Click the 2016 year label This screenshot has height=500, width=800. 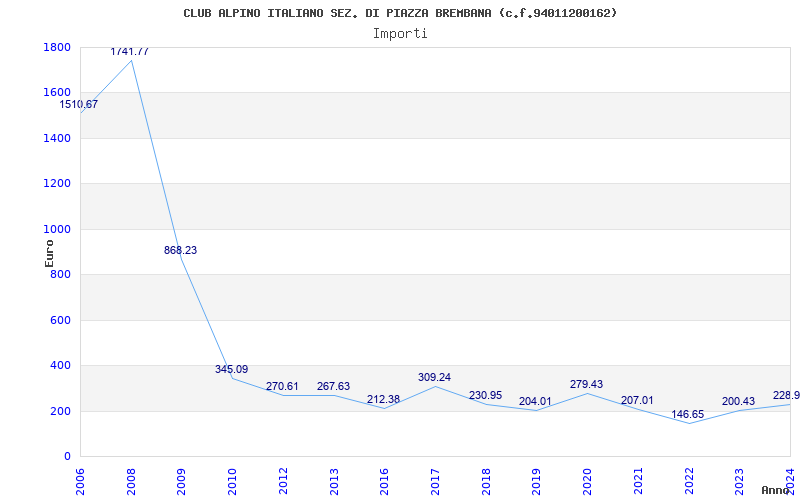(x=385, y=482)
